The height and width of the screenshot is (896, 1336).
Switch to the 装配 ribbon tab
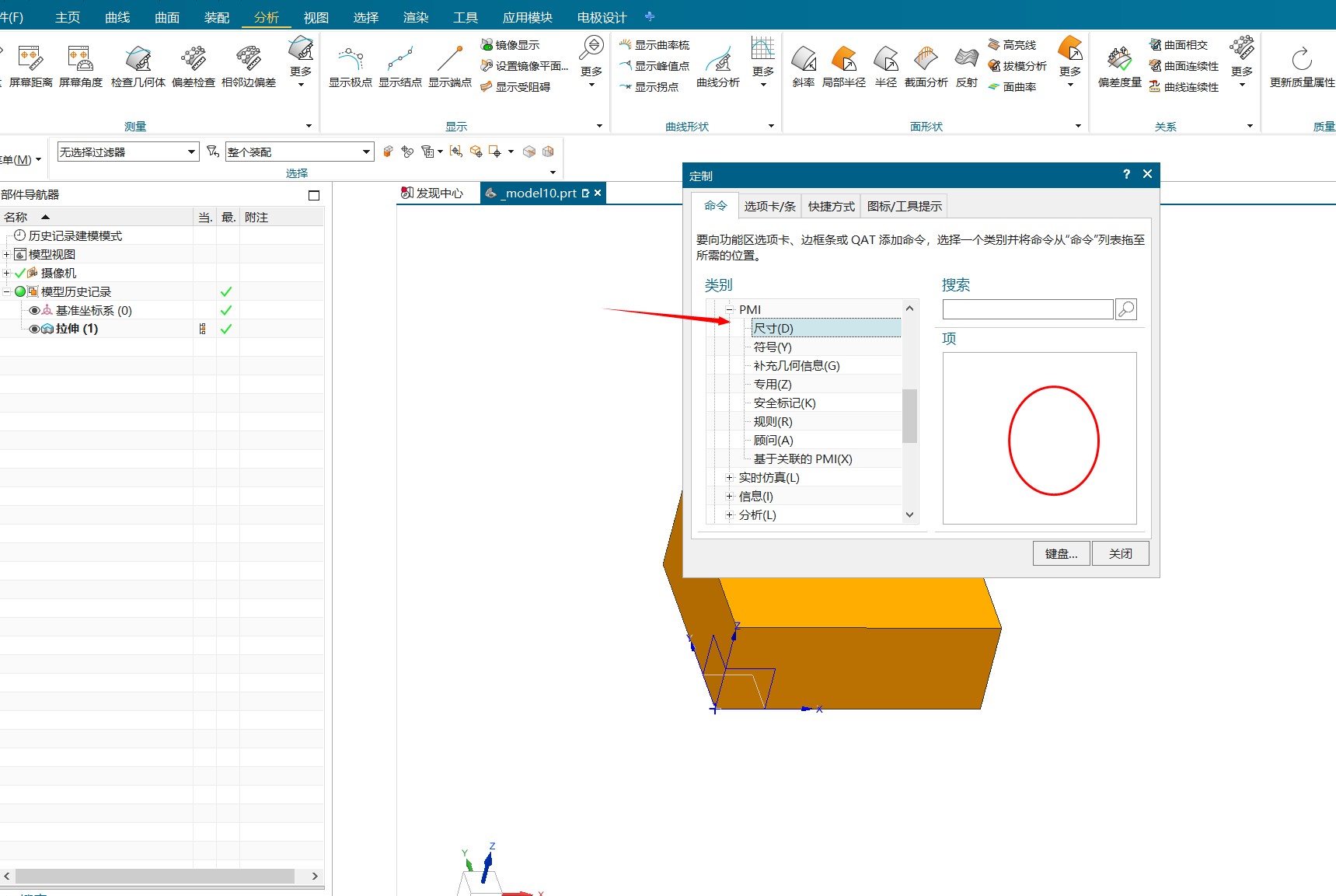click(x=217, y=17)
